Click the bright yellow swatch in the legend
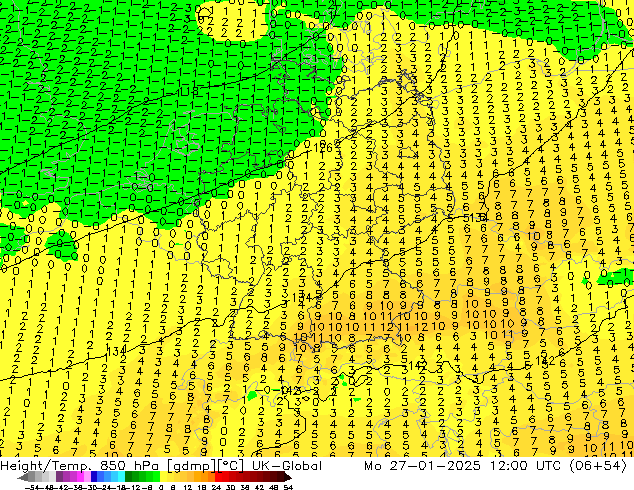Screen dimensions: 634x490 tap(163, 477)
